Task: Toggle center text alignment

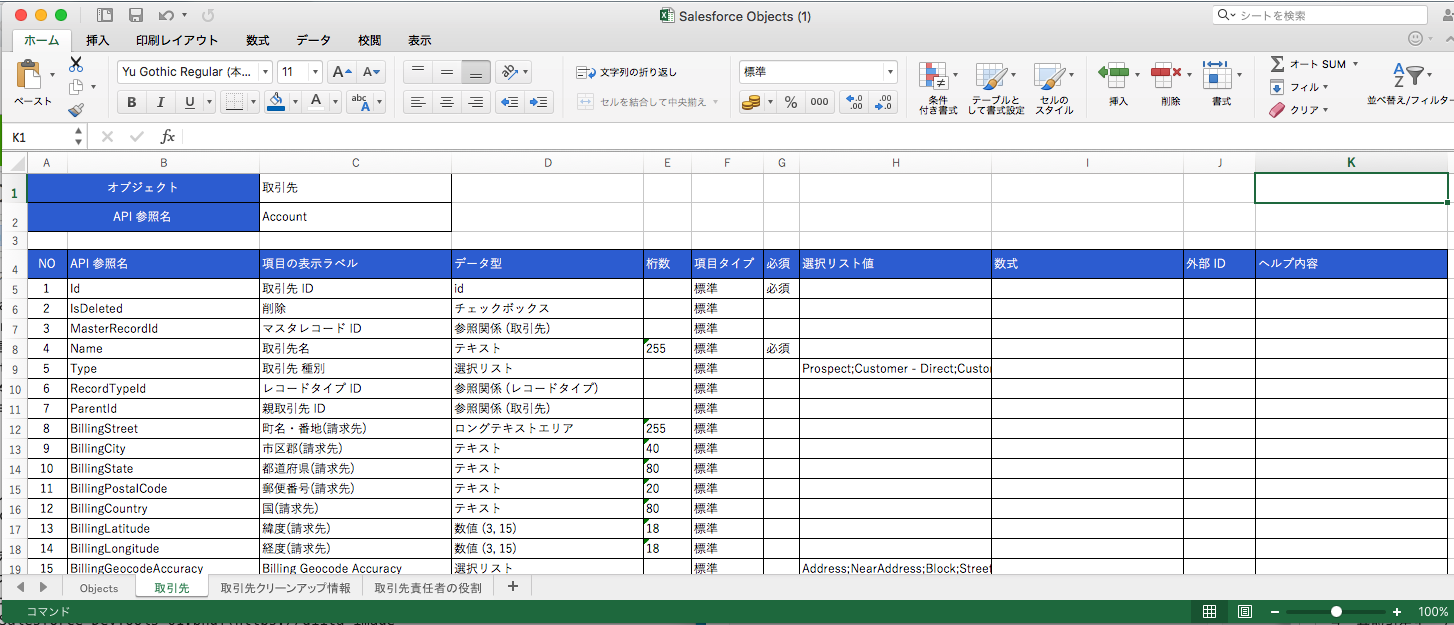Action: [446, 102]
